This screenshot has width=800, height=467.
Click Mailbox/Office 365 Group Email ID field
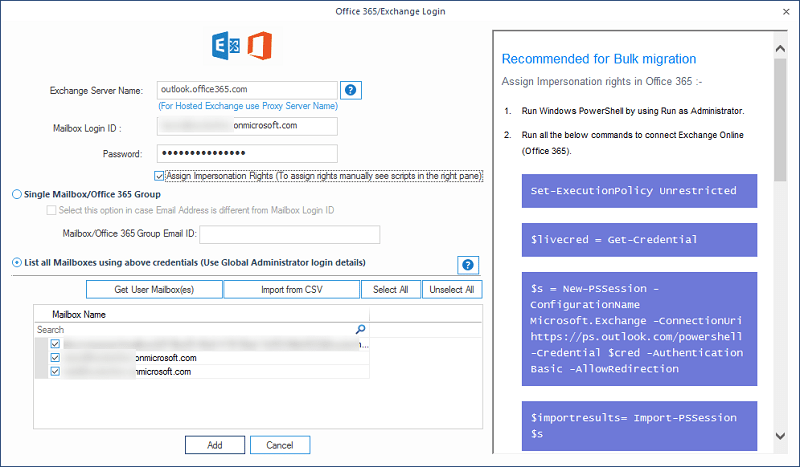[290, 234]
